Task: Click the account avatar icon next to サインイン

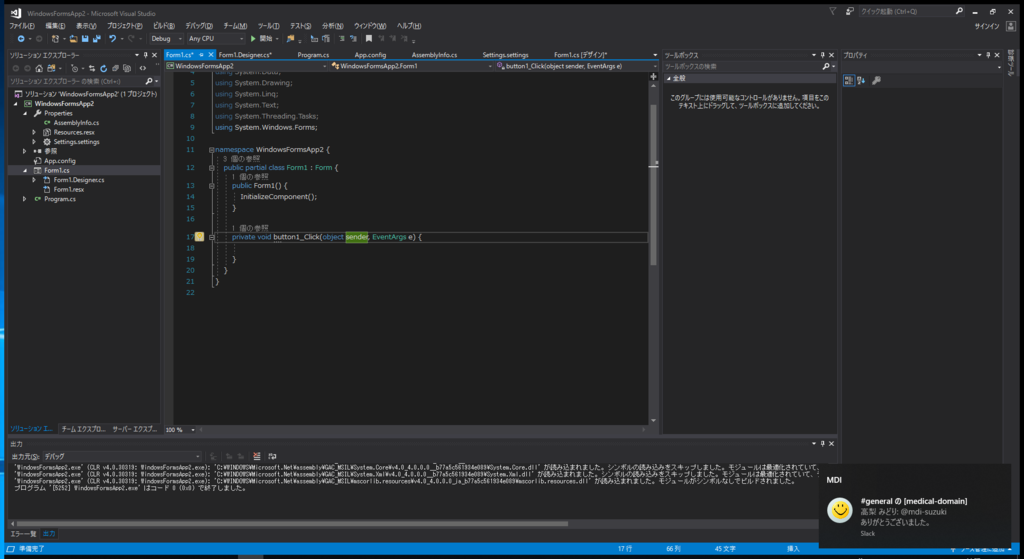Action: click(x=1011, y=26)
